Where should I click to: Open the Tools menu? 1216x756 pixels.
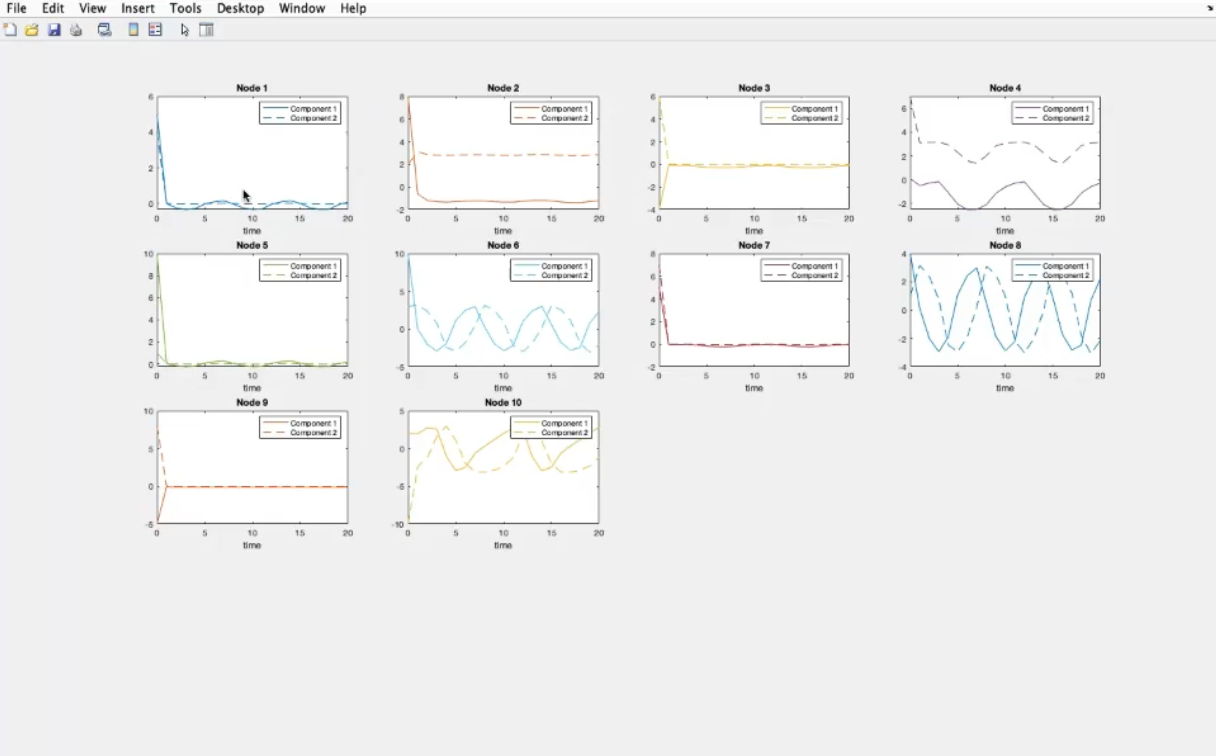[185, 8]
